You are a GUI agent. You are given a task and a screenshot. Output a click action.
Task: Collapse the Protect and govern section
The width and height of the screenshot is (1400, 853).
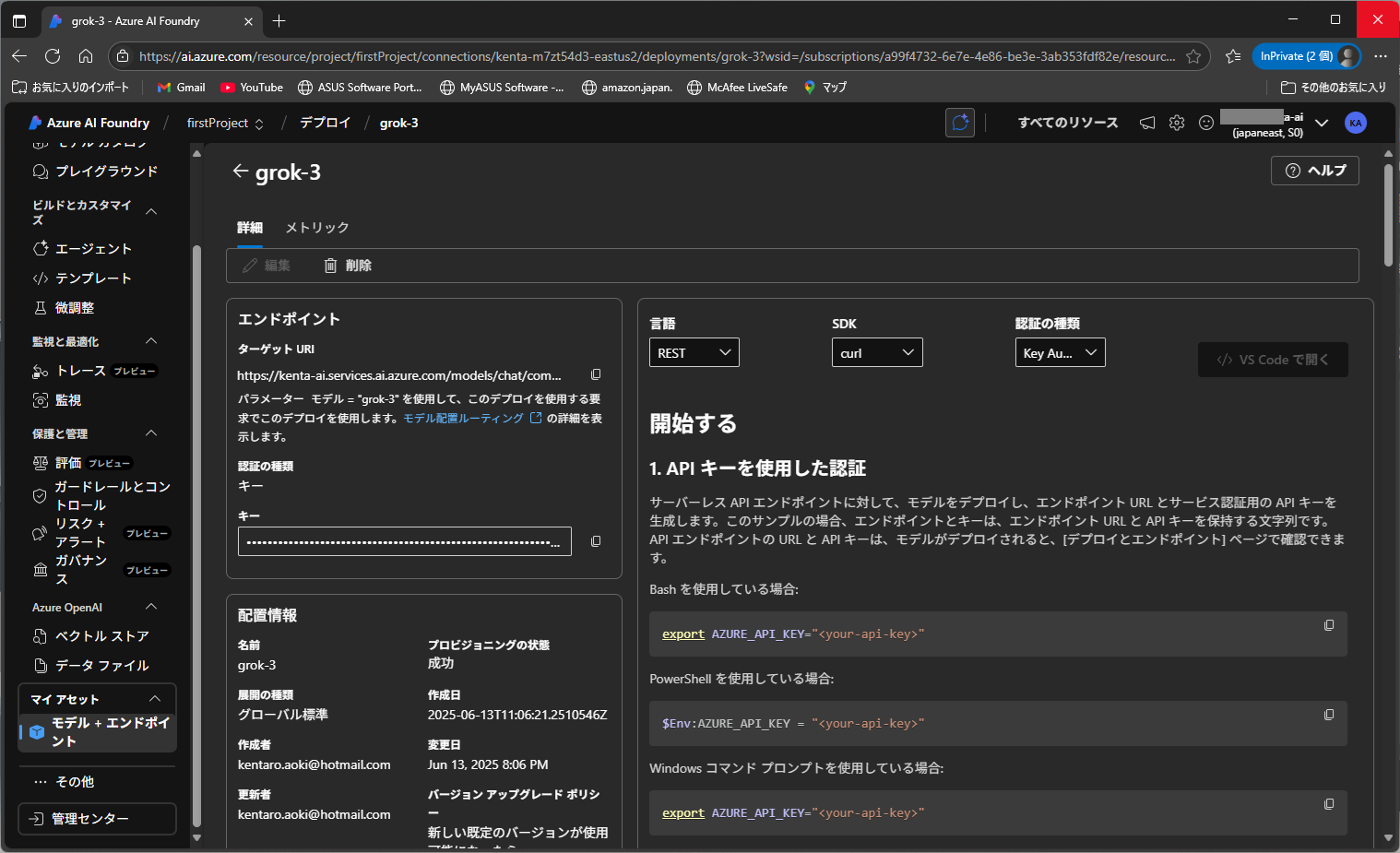[151, 433]
